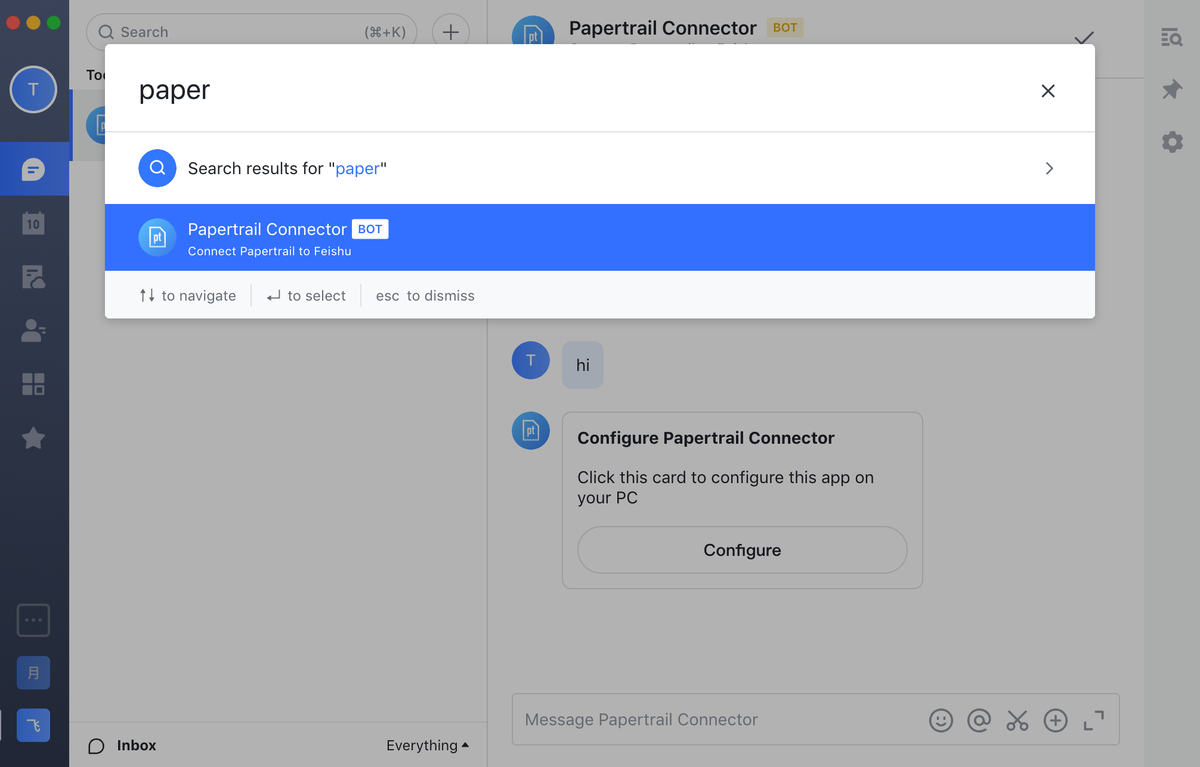Open the pinned messages icon
The image size is (1200, 767).
coord(1172,90)
